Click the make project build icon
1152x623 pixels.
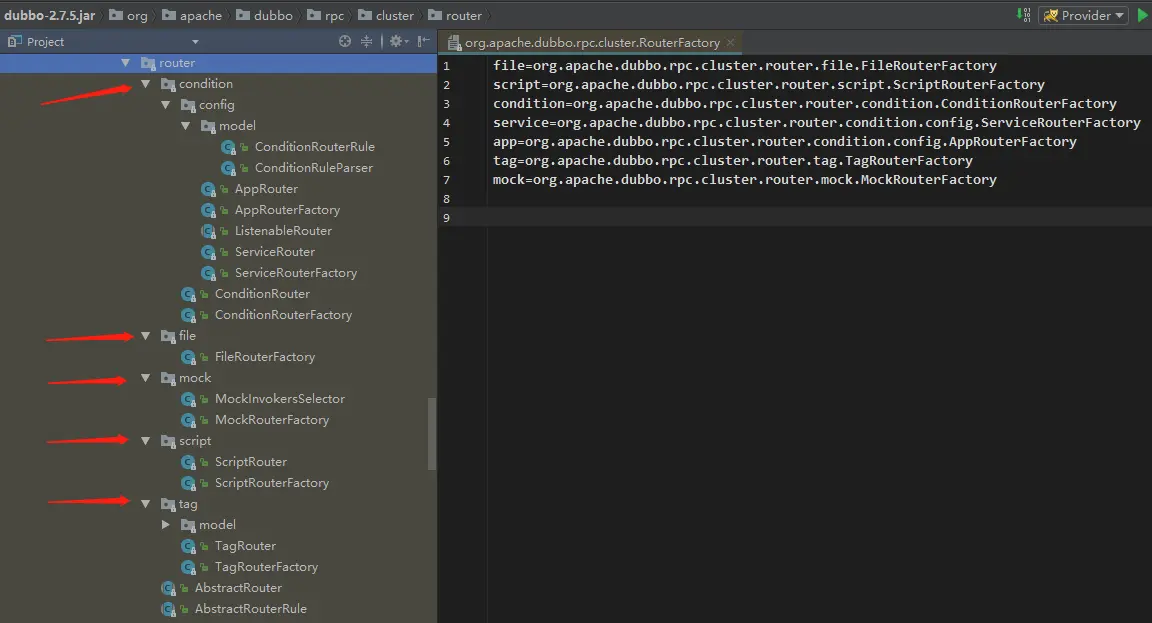point(1024,15)
